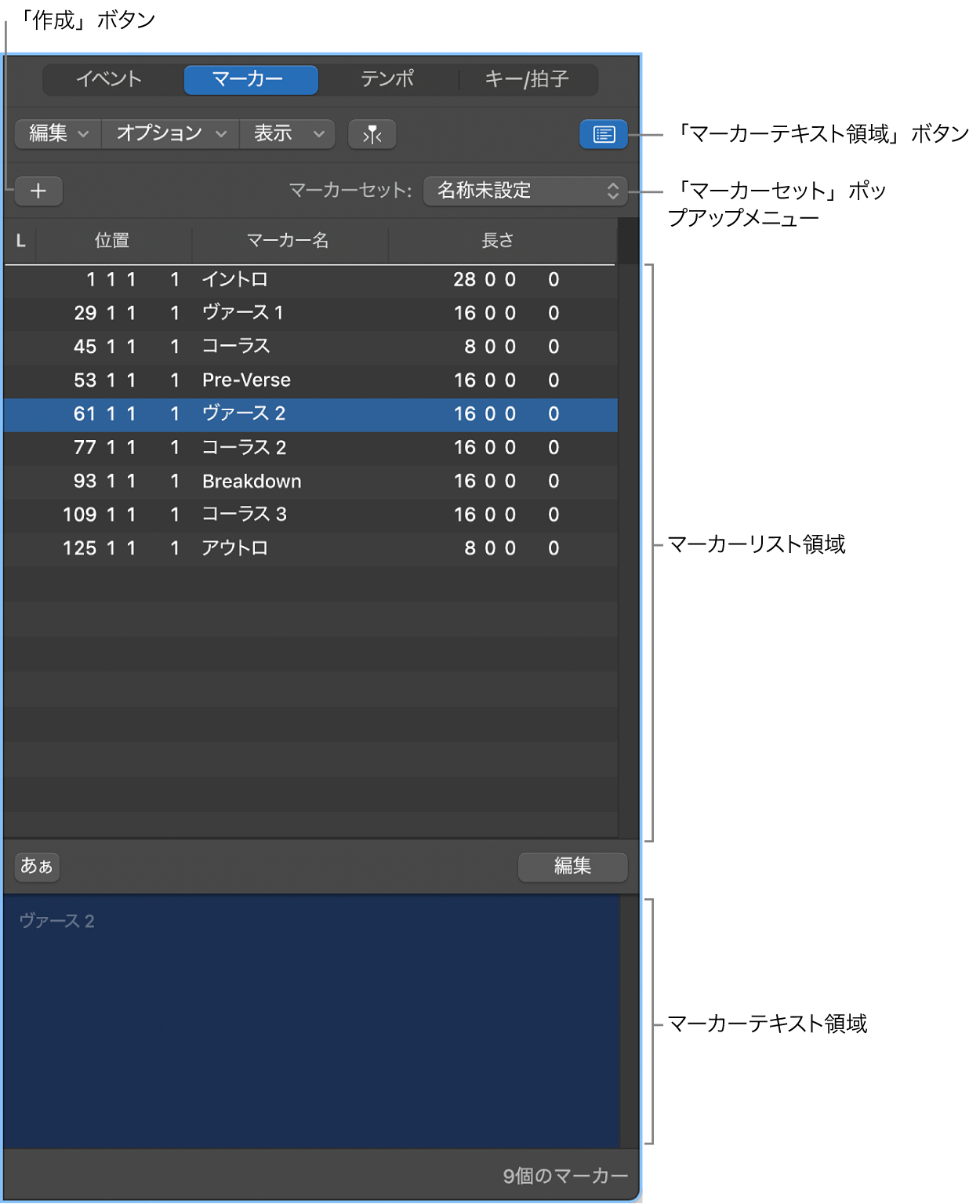Click the marker text area button
Viewport: 980px width, 1204px height.
[x=602, y=134]
